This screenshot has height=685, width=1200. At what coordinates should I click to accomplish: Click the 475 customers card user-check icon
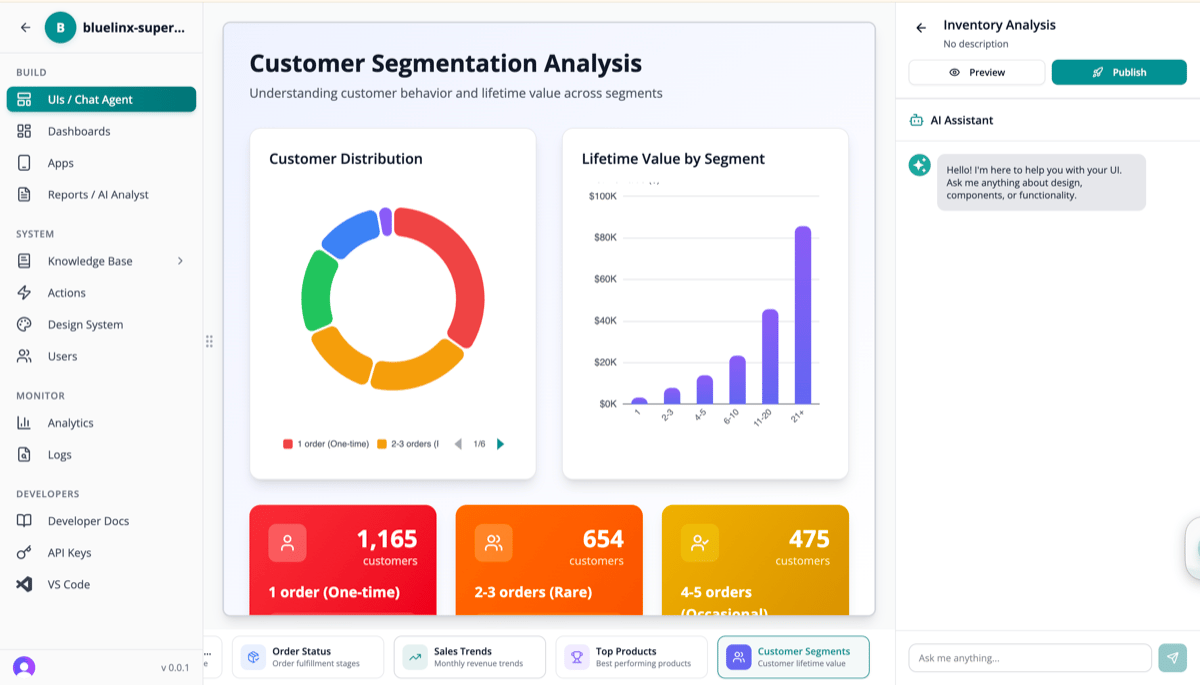point(700,543)
